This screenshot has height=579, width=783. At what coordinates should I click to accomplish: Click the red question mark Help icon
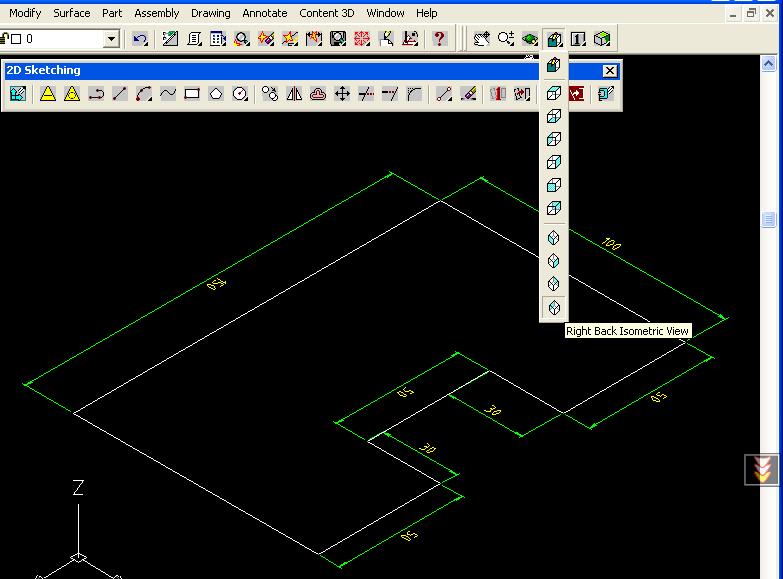439,39
